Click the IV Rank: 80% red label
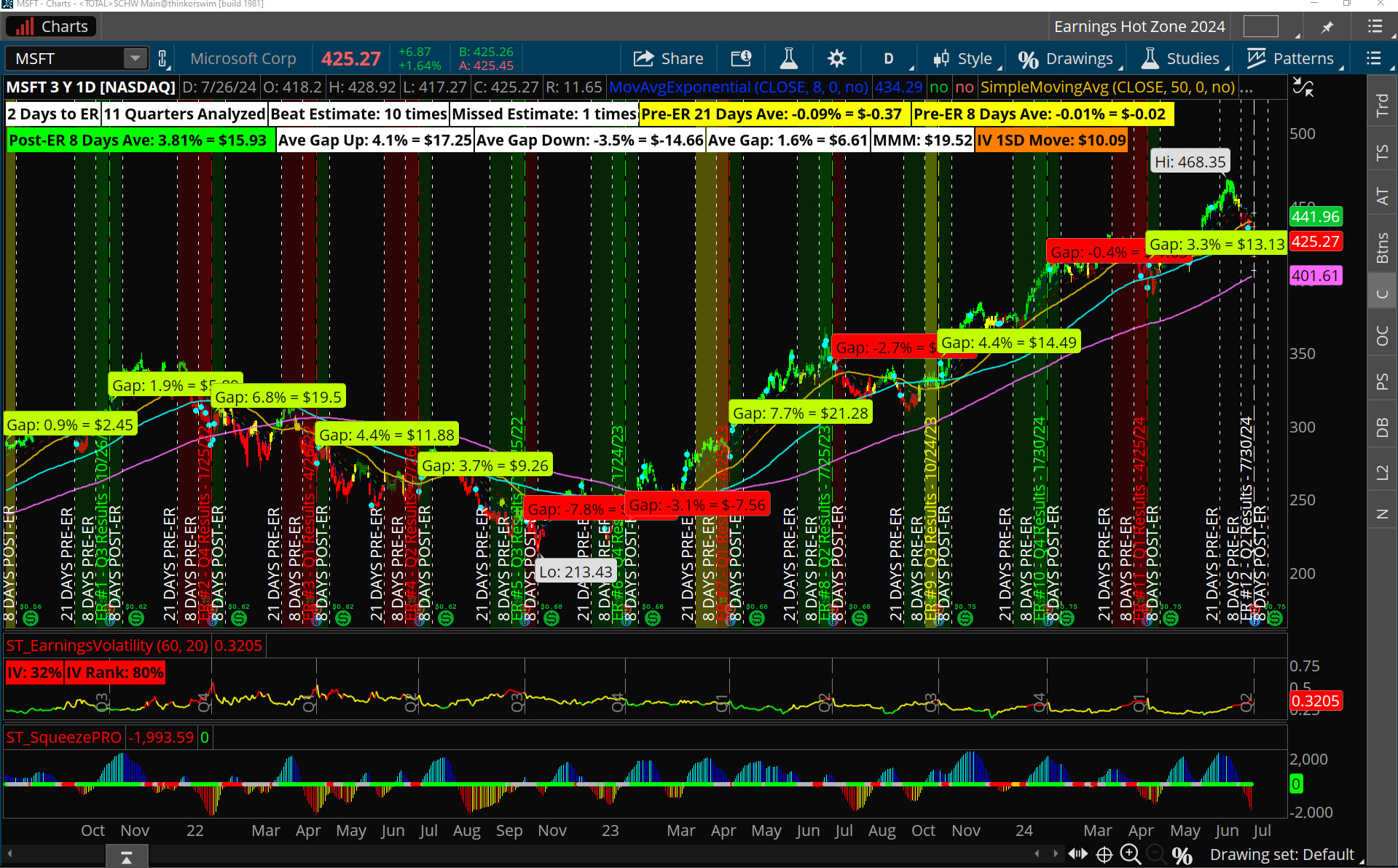The image size is (1398, 868). [x=114, y=672]
